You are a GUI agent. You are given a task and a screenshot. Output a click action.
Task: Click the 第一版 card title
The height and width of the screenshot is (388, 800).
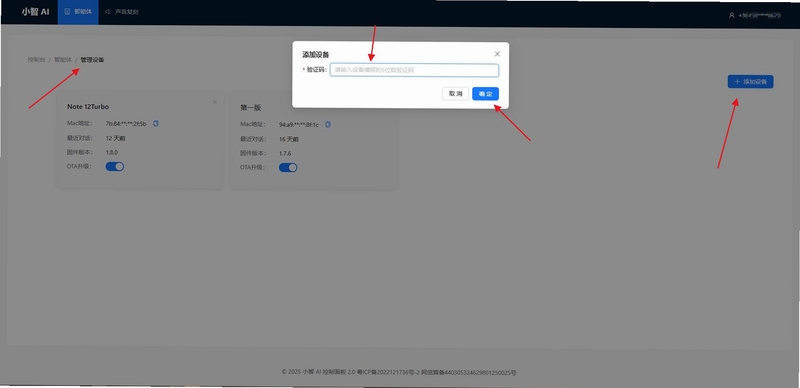point(251,108)
